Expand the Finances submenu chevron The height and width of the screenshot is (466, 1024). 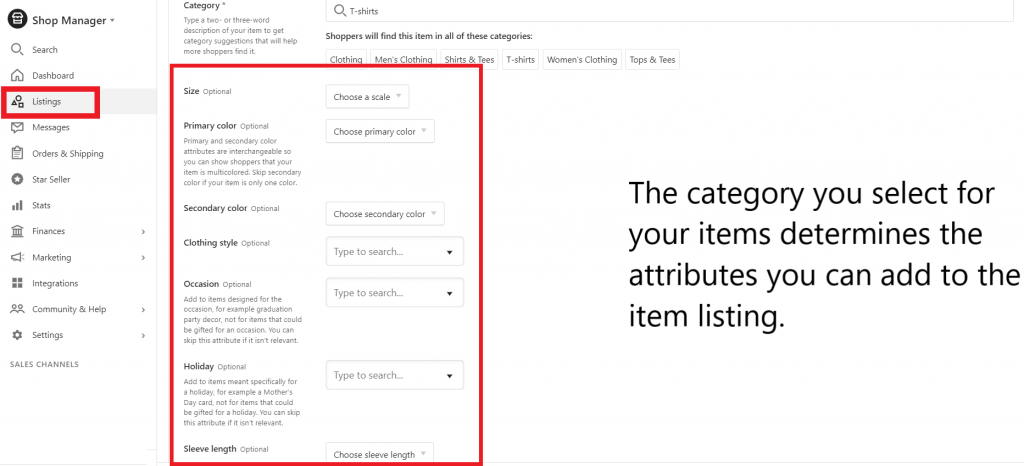tap(143, 232)
